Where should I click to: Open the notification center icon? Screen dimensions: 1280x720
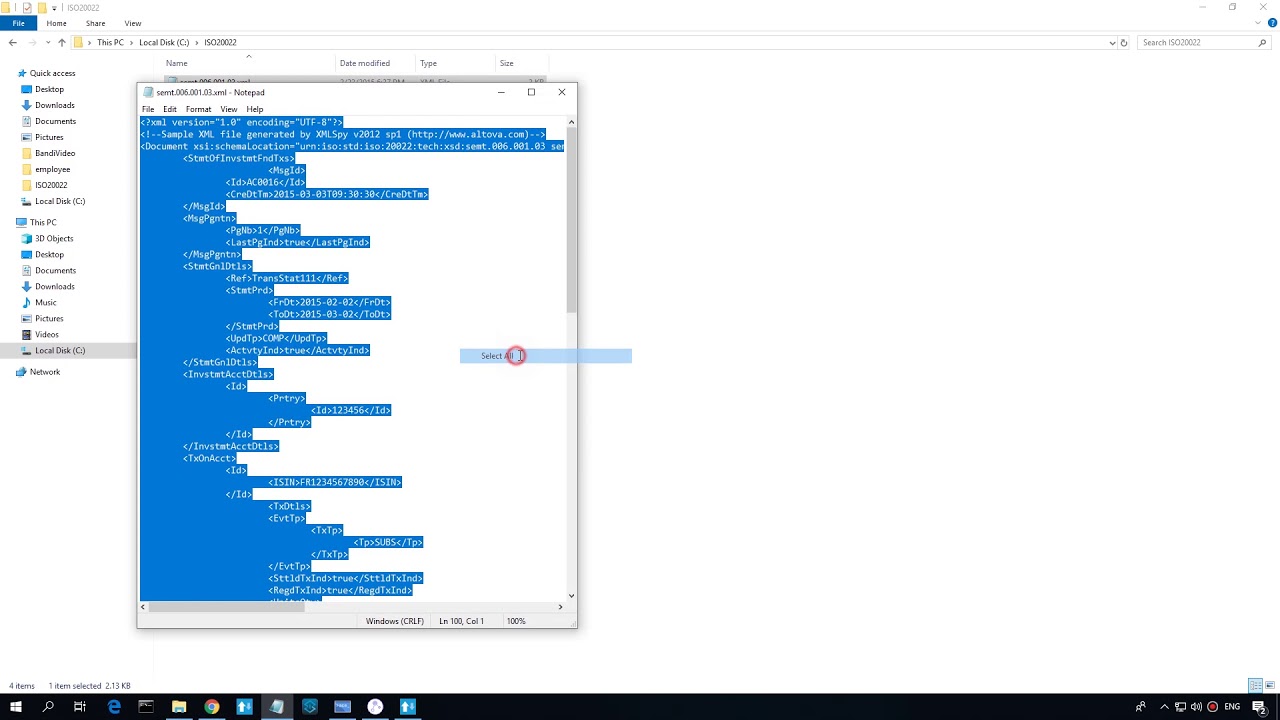click(1259, 707)
